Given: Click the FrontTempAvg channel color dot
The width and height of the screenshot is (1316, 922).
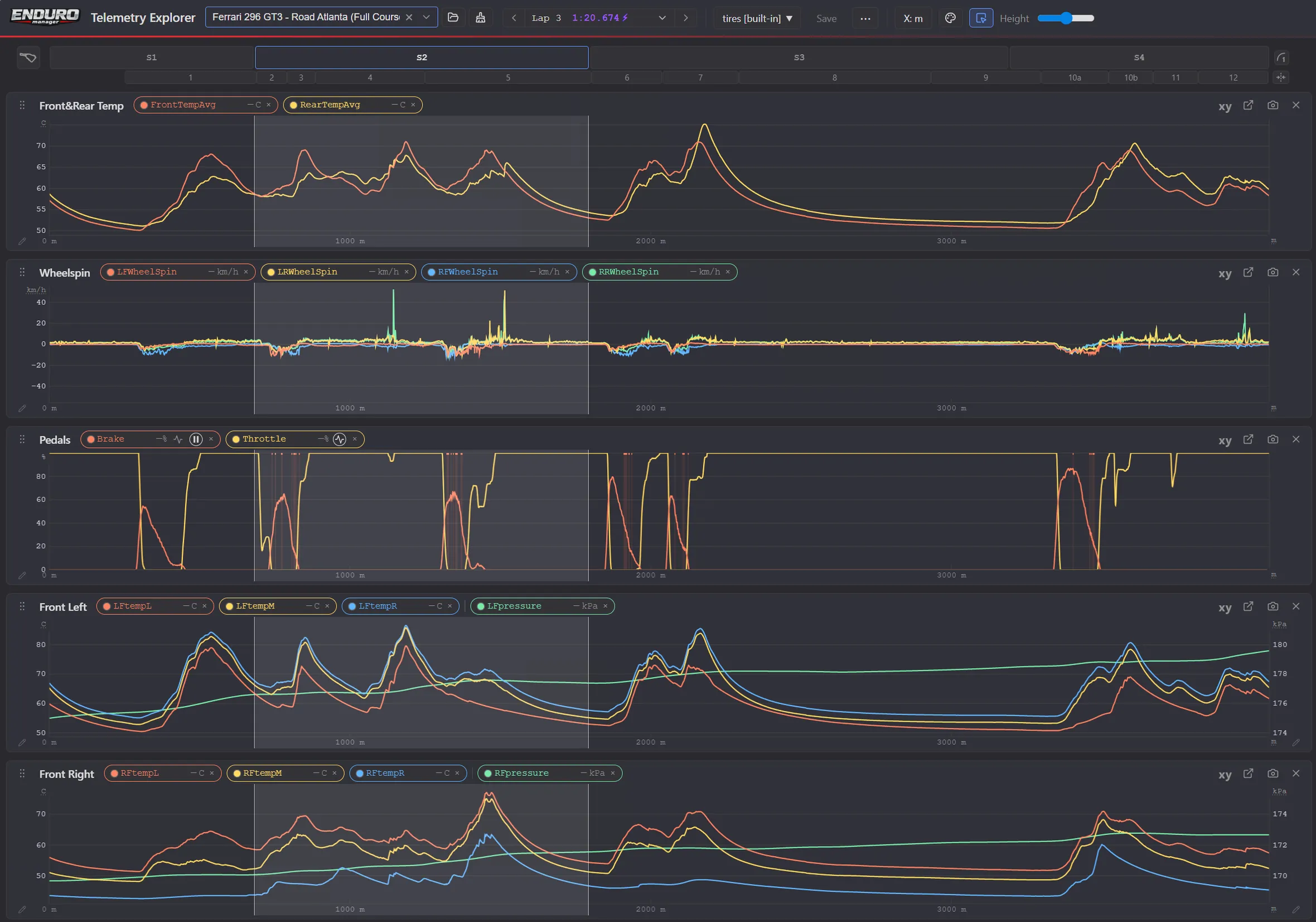Looking at the screenshot, I should coord(144,105).
